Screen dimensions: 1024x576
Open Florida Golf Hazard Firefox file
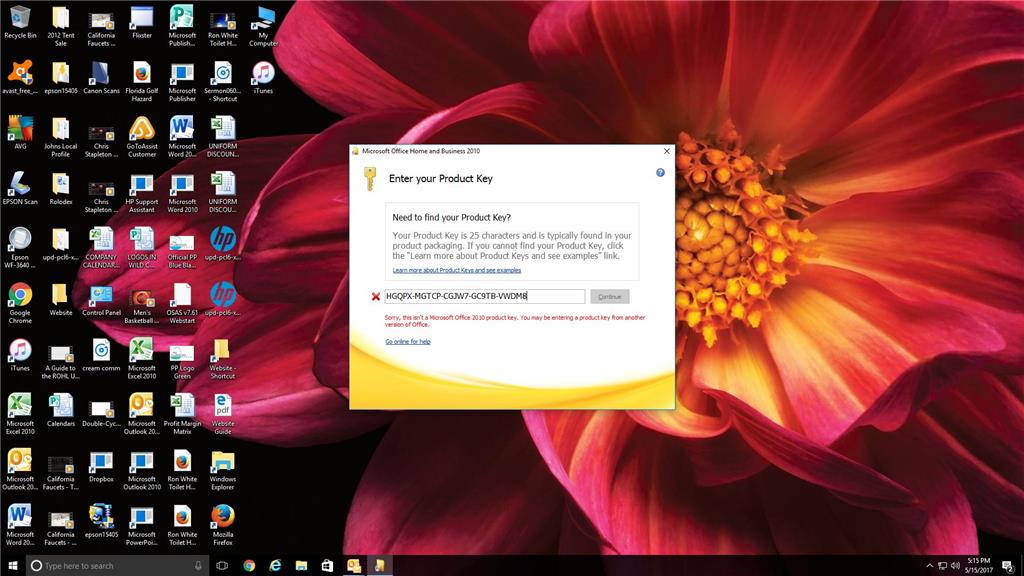[x=142, y=81]
